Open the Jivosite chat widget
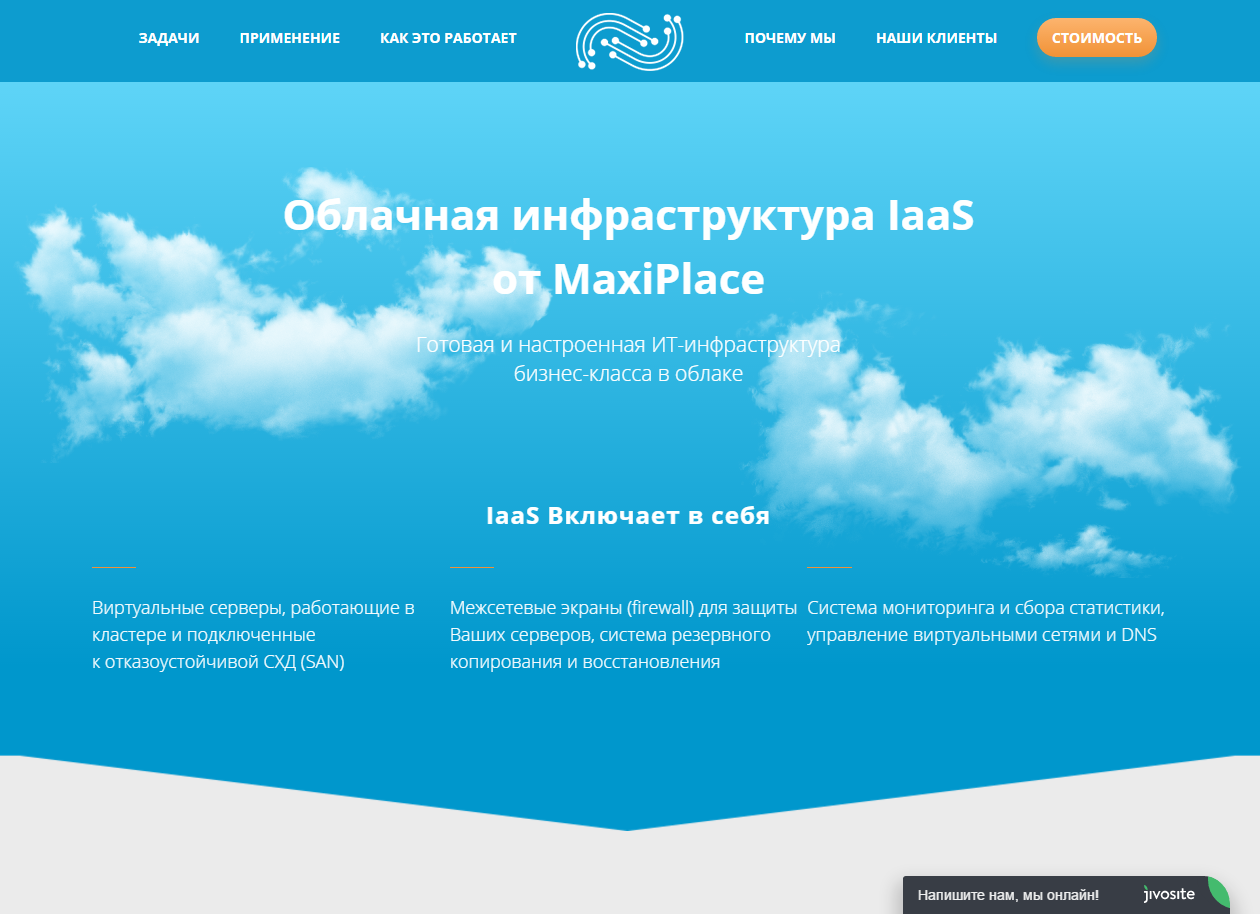The width and height of the screenshot is (1260, 914). pyautogui.click(x=1066, y=895)
